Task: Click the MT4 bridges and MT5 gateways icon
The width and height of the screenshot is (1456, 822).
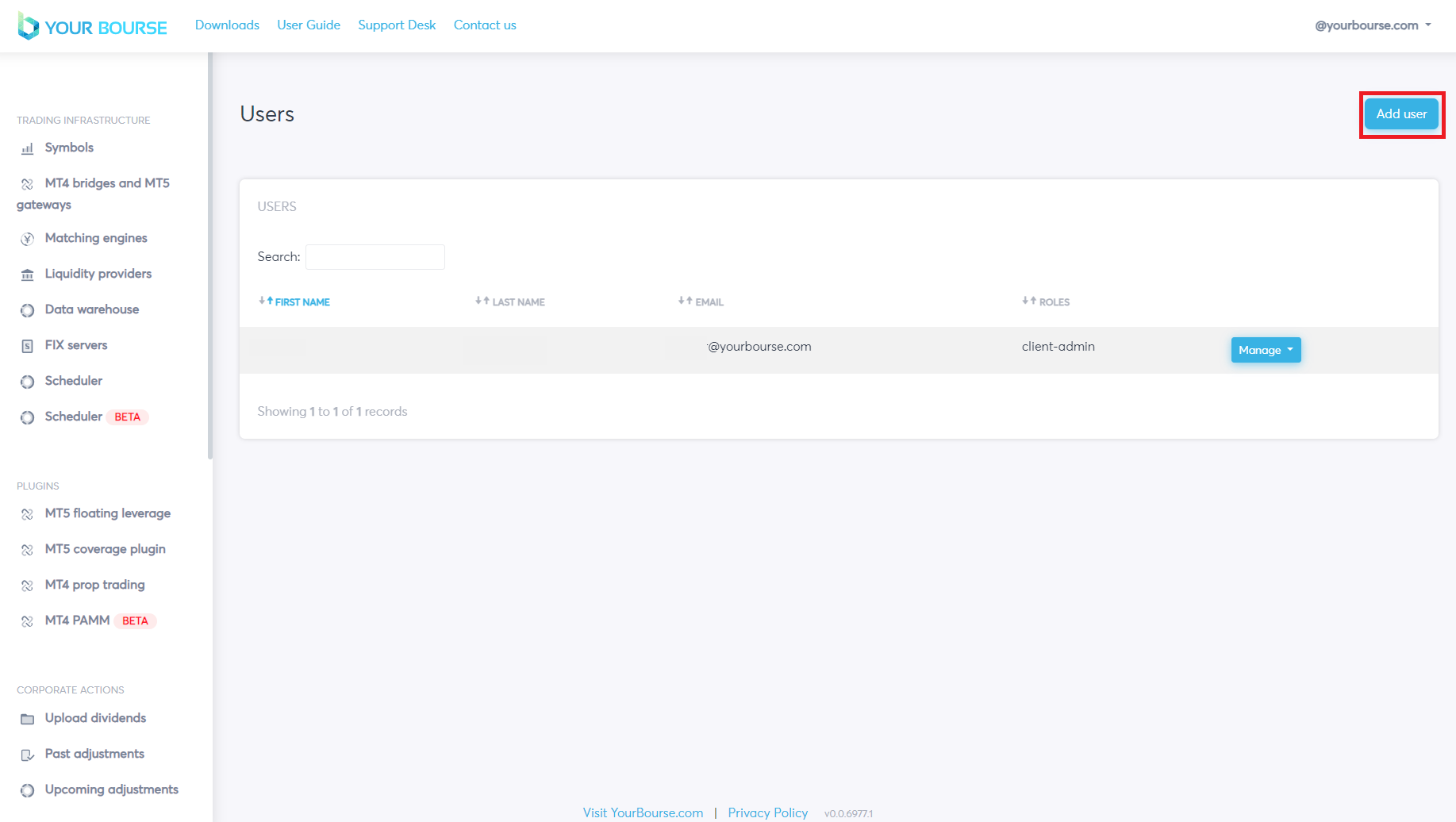Action: point(28,184)
